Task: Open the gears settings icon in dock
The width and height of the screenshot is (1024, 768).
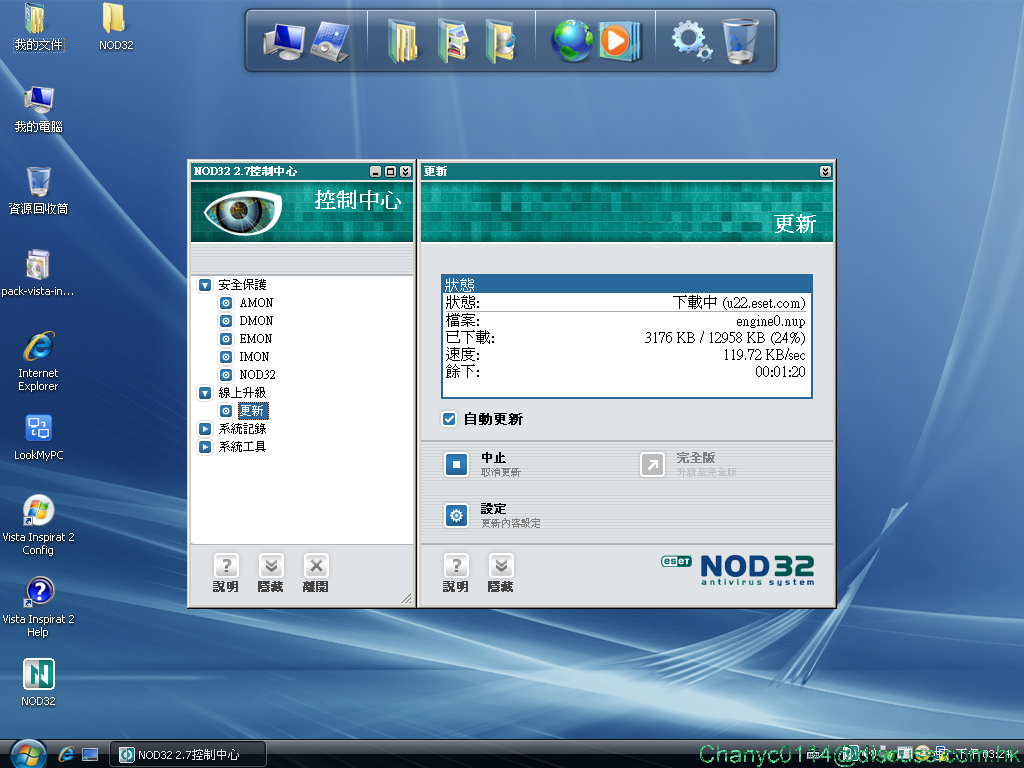Action: pos(692,40)
